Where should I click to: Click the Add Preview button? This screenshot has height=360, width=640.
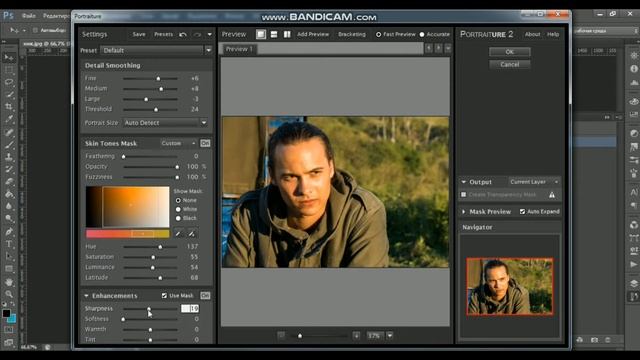[x=313, y=34]
